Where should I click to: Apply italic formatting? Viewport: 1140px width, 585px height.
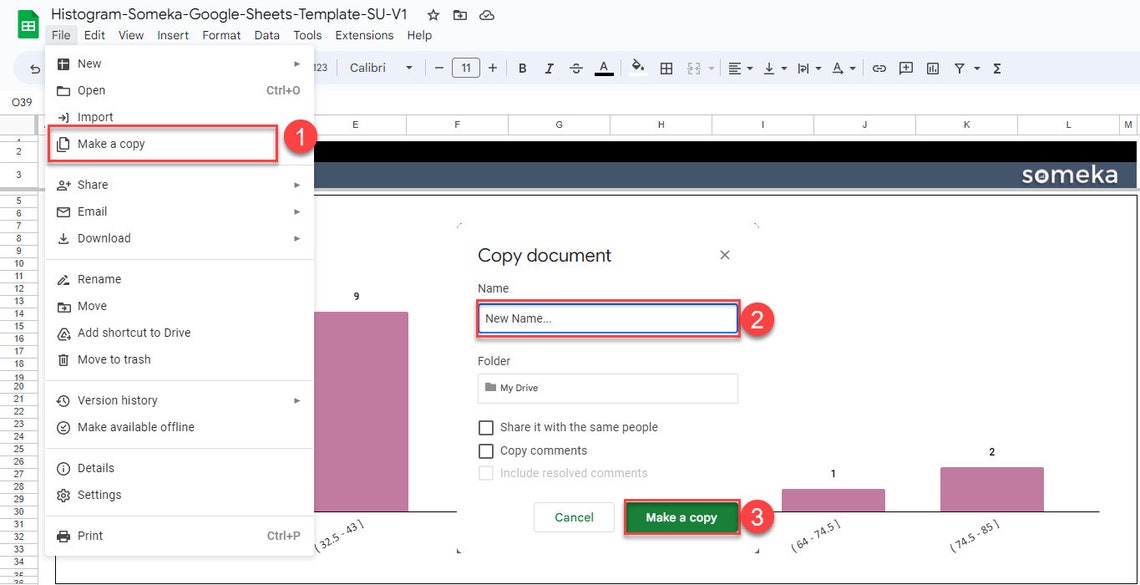click(549, 68)
